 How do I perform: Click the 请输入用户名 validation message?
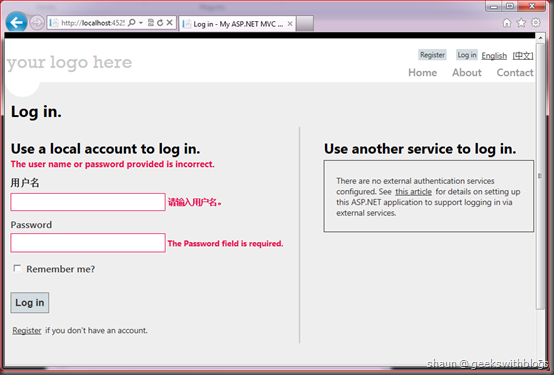(194, 203)
